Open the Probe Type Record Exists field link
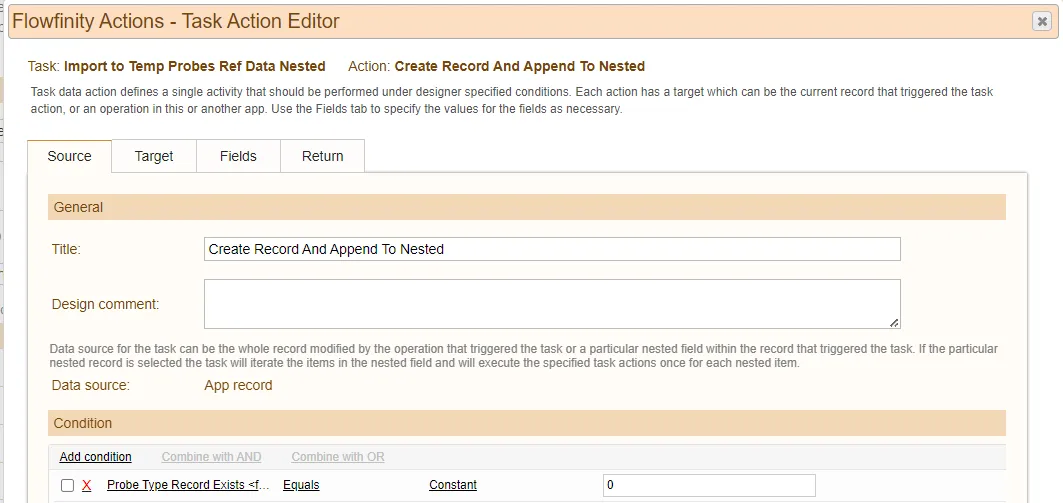 click(188, 485)
